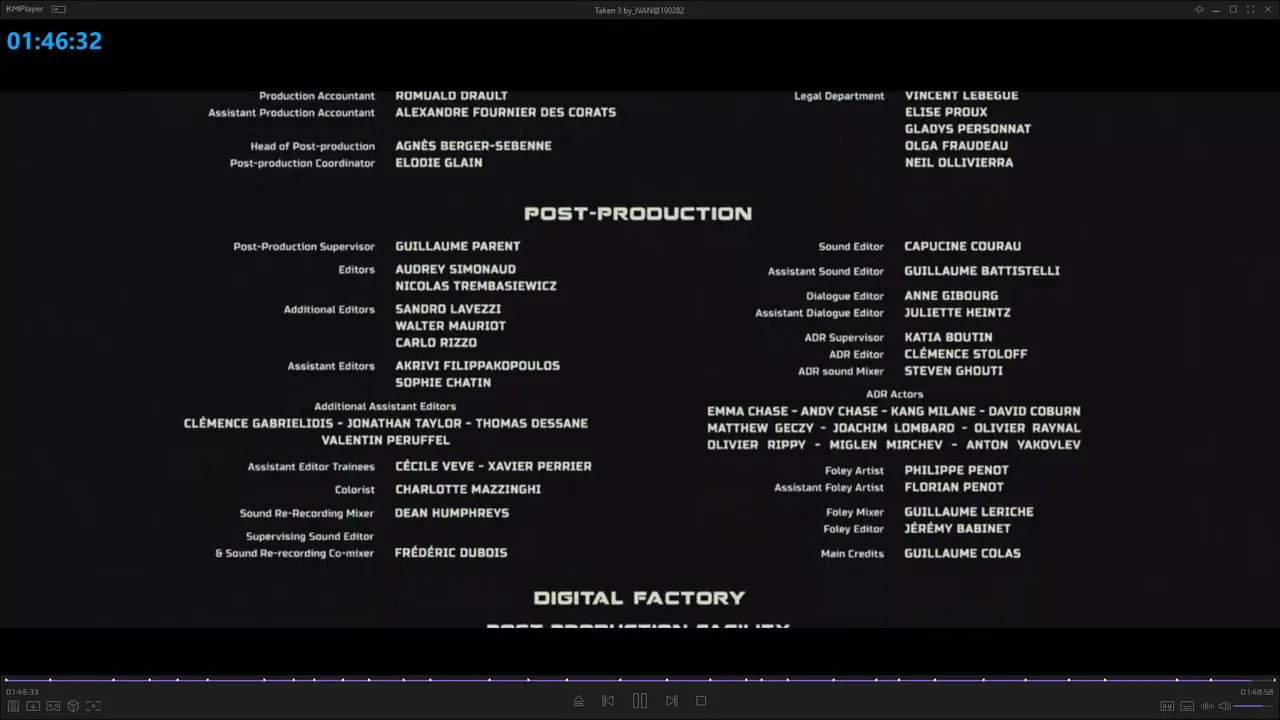Screen dimensions: 1280x720
Task: Jump to first chapter marker on timeline
Action: (6, 680)
